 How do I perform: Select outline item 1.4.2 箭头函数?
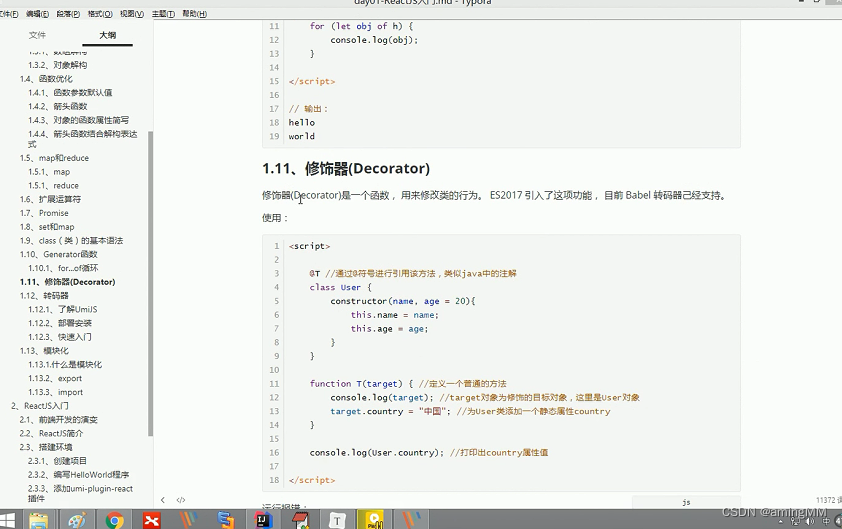point(57,106)
